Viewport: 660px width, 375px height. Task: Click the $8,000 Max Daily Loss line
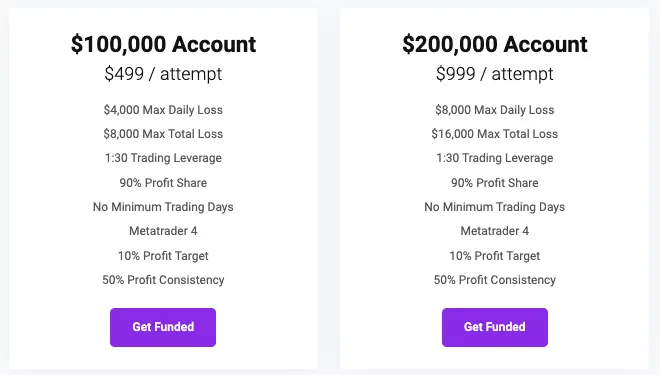tap(495, 110)
